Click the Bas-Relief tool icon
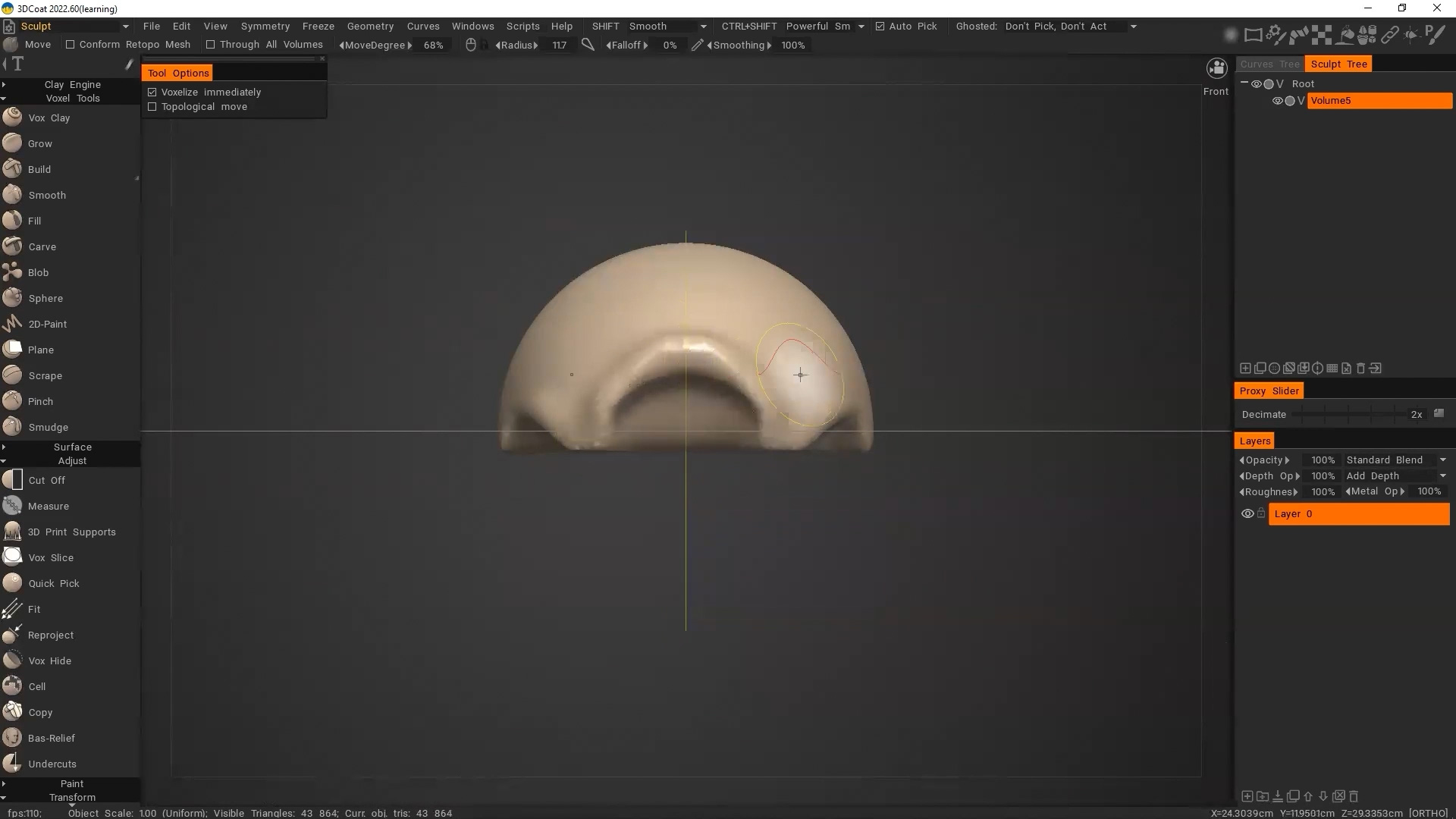1456x819 pixels. (x=12, y=738)
